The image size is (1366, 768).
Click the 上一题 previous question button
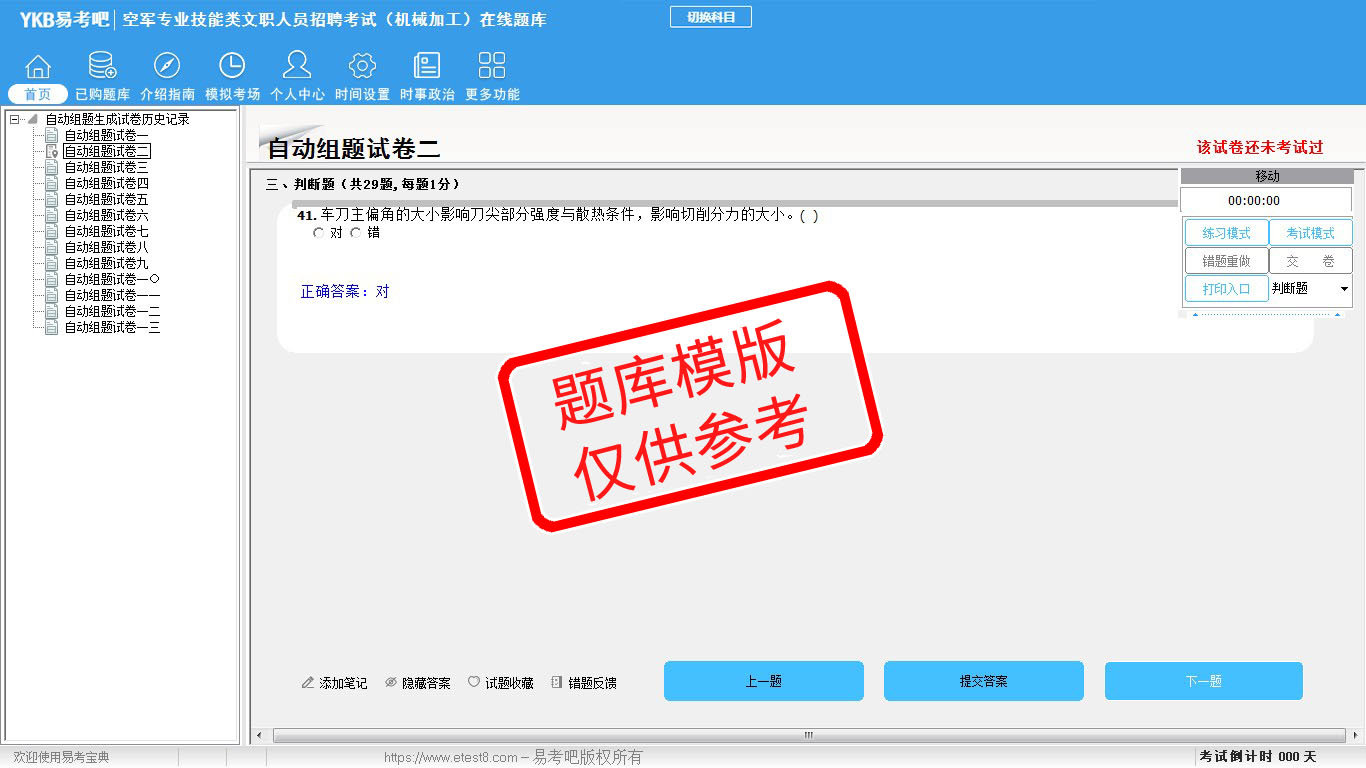pyautogui.click(x=764, y=681)
